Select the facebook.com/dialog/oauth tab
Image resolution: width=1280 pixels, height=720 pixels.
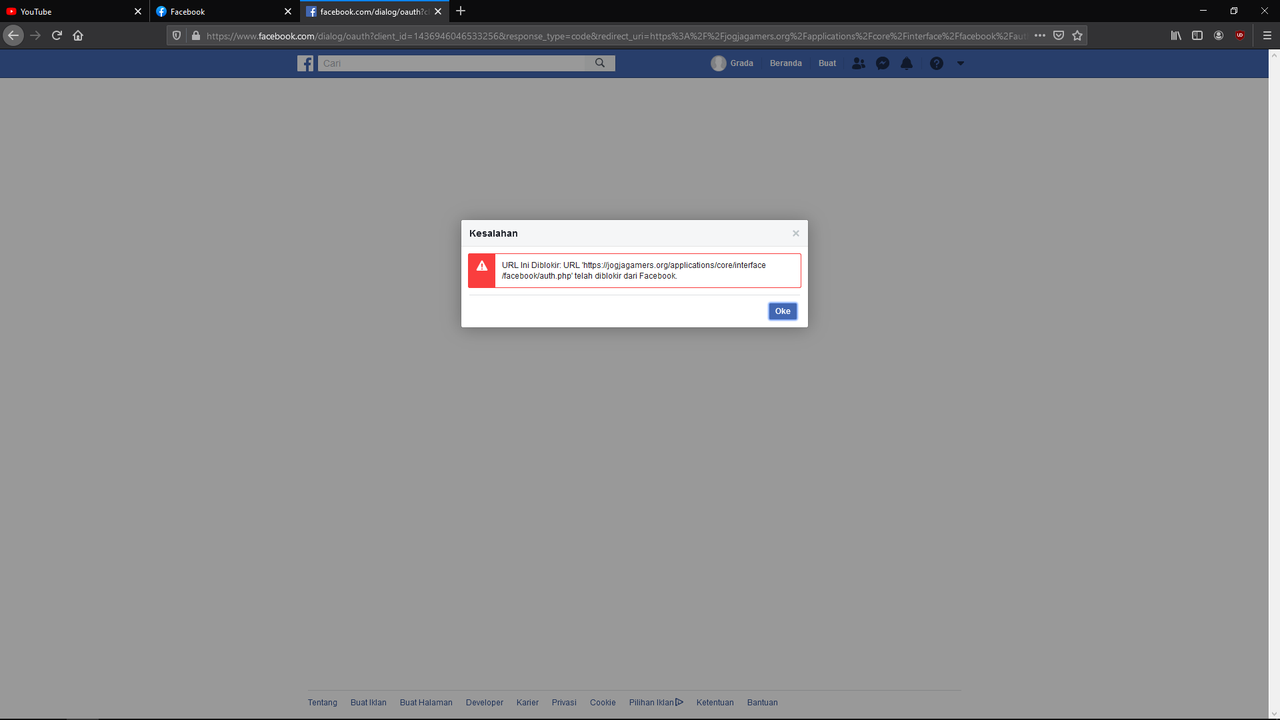pyautogui.click(x=374, y=11)
